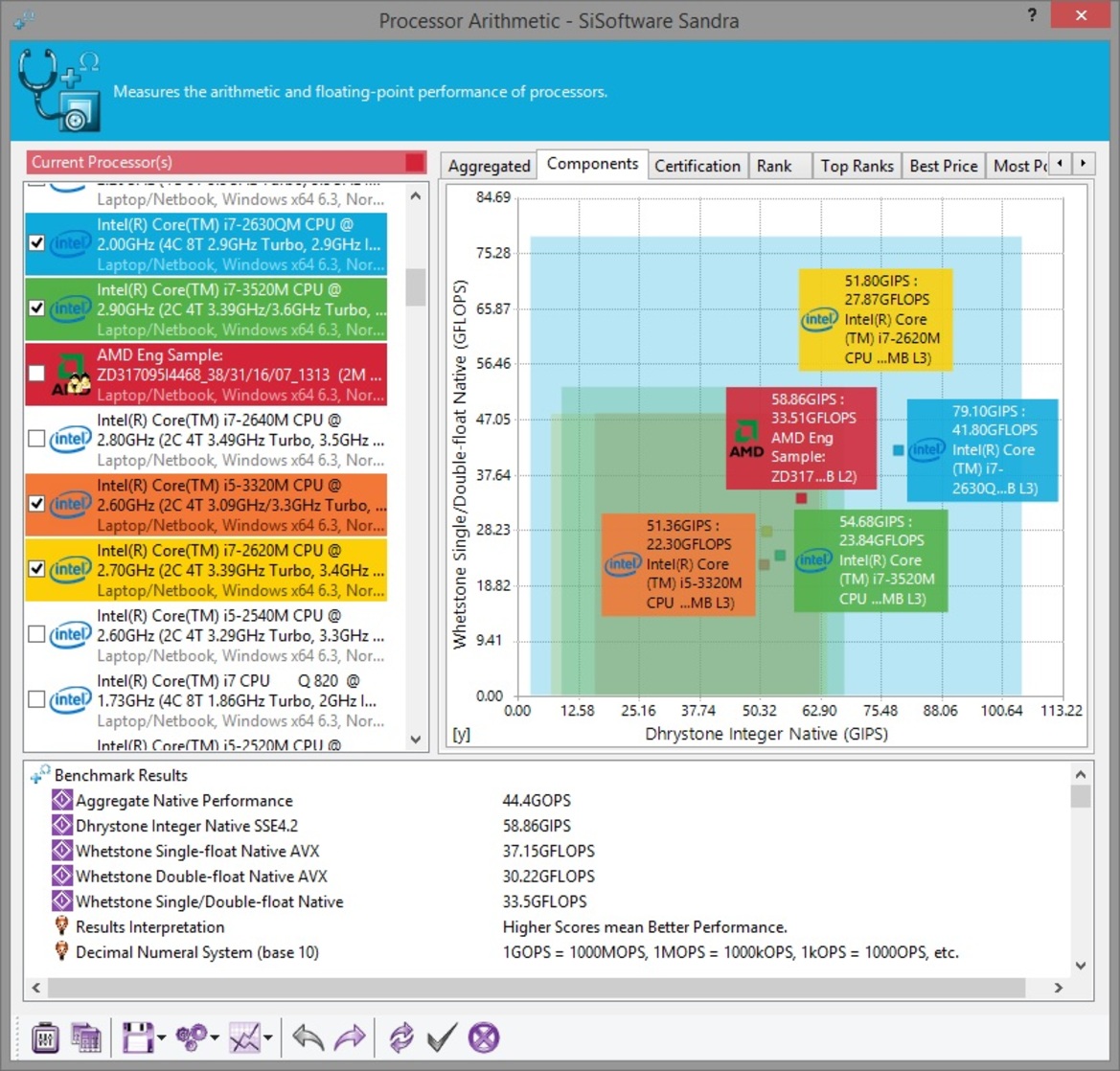Click the results panel horizontal scrollbar
Screen dimensions: 1120x1071
coord(537,988)
